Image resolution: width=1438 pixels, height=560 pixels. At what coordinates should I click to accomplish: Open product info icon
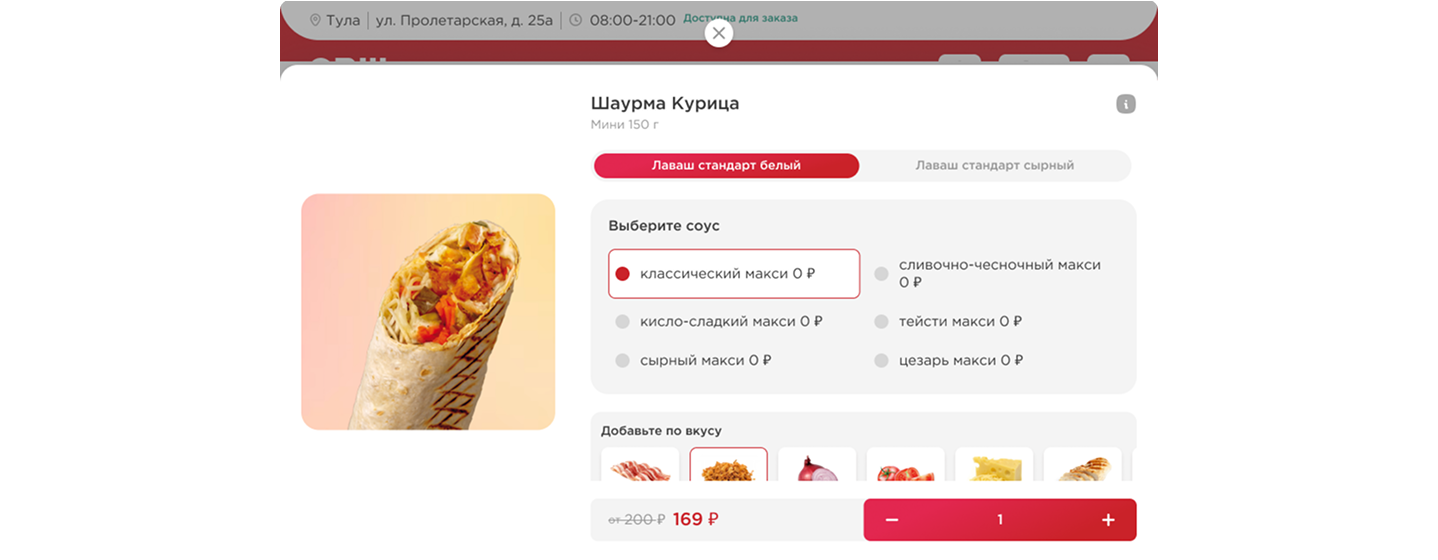[1126, 104]
